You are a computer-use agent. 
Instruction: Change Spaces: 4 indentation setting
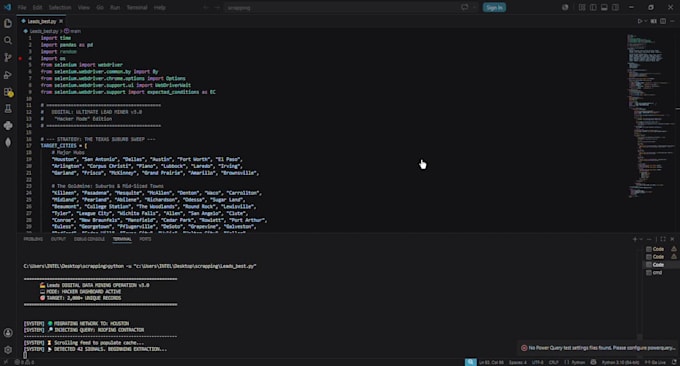click(517, 362)
